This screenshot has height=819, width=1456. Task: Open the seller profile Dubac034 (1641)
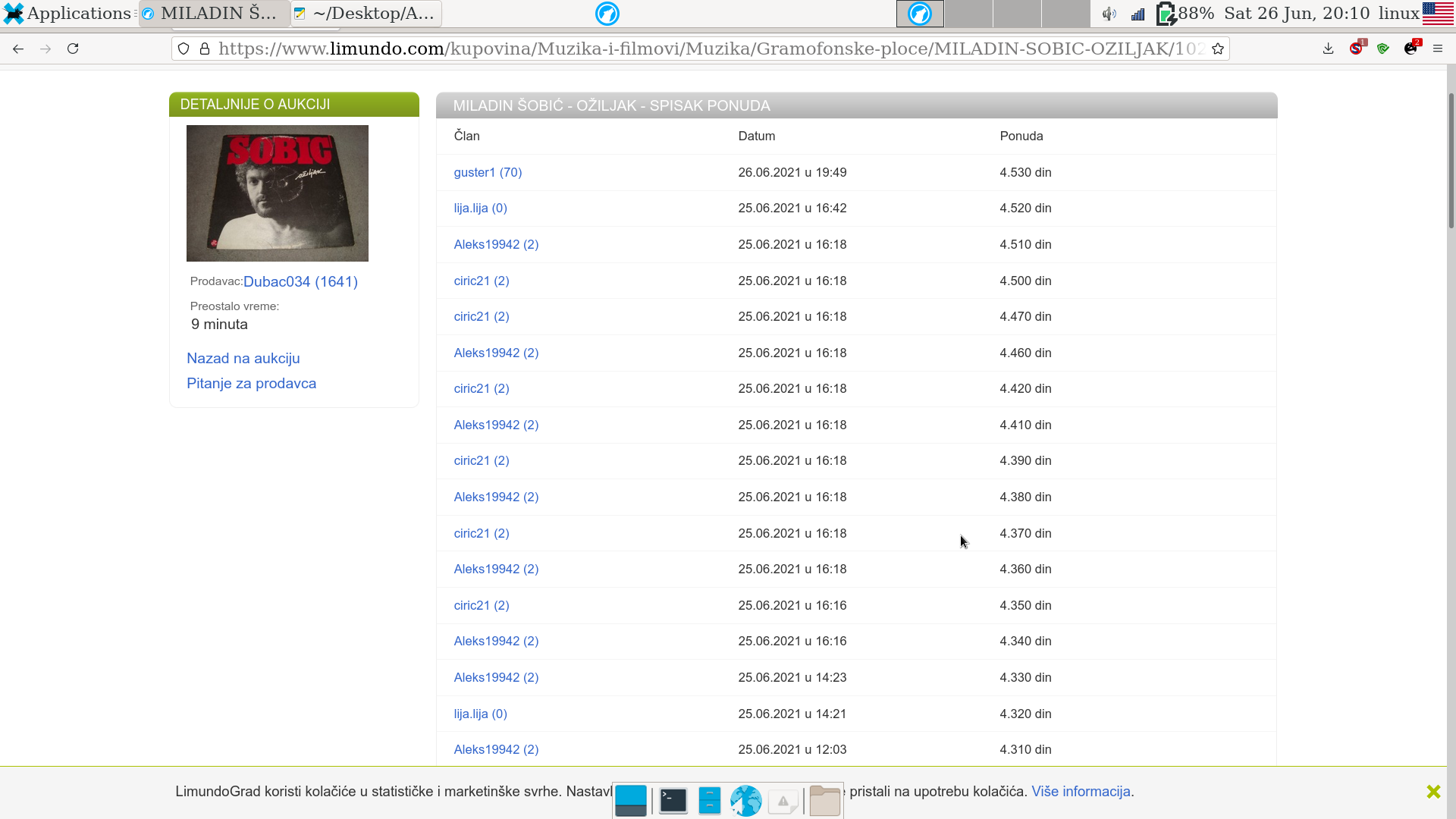(x=300, y=281)
